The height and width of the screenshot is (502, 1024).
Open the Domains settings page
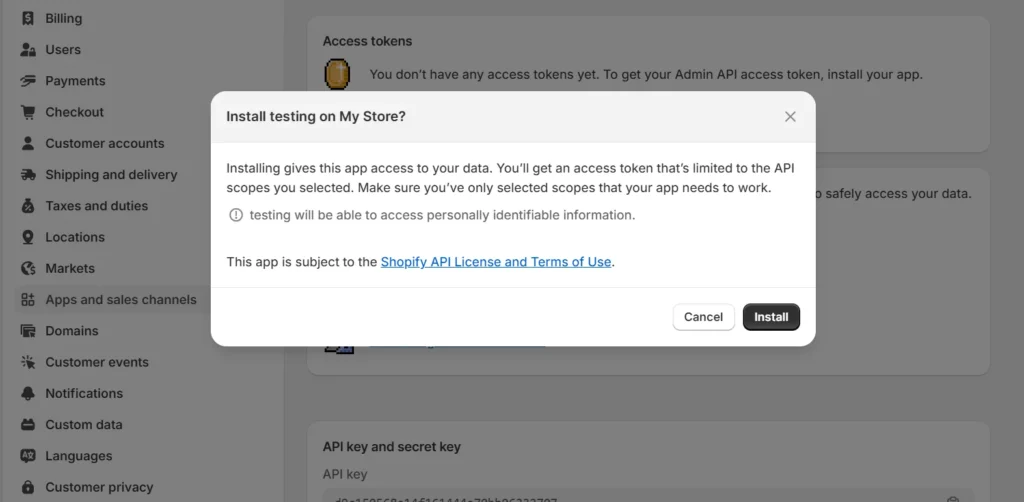(71, 331)
